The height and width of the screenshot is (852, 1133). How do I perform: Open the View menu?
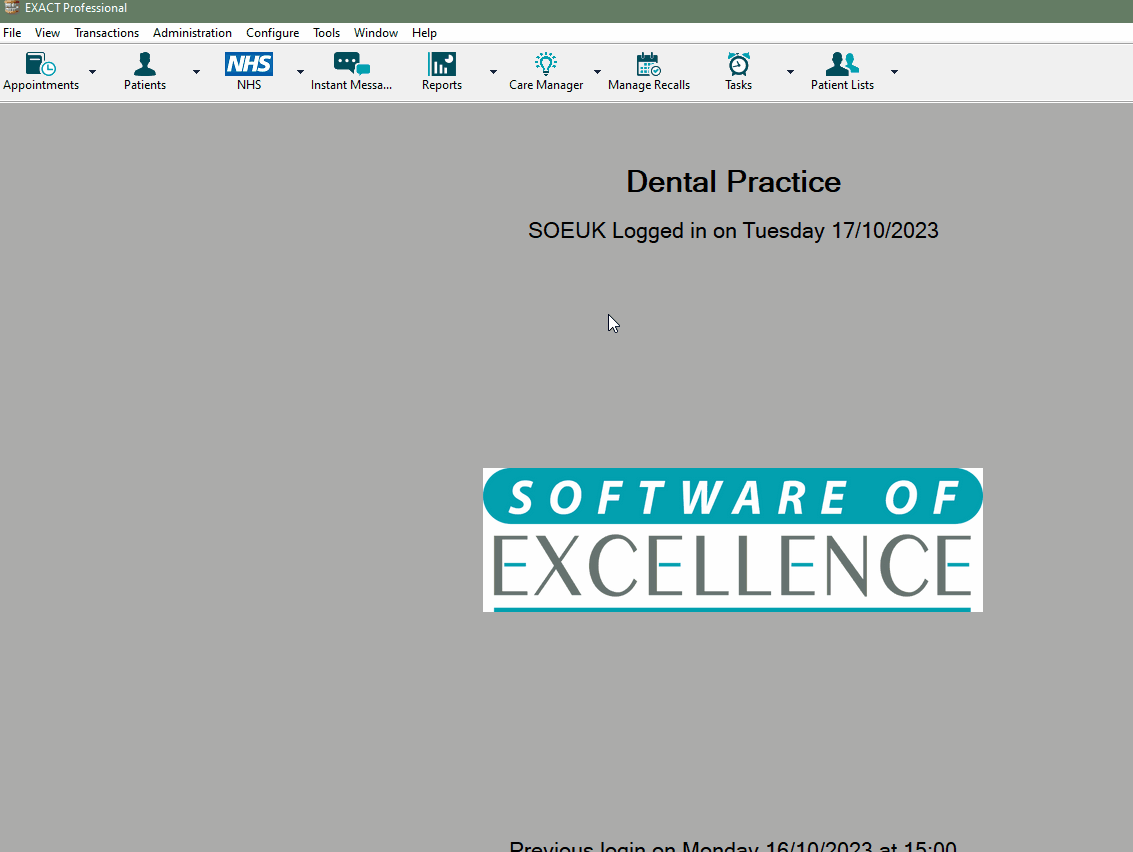pos(48,33)
